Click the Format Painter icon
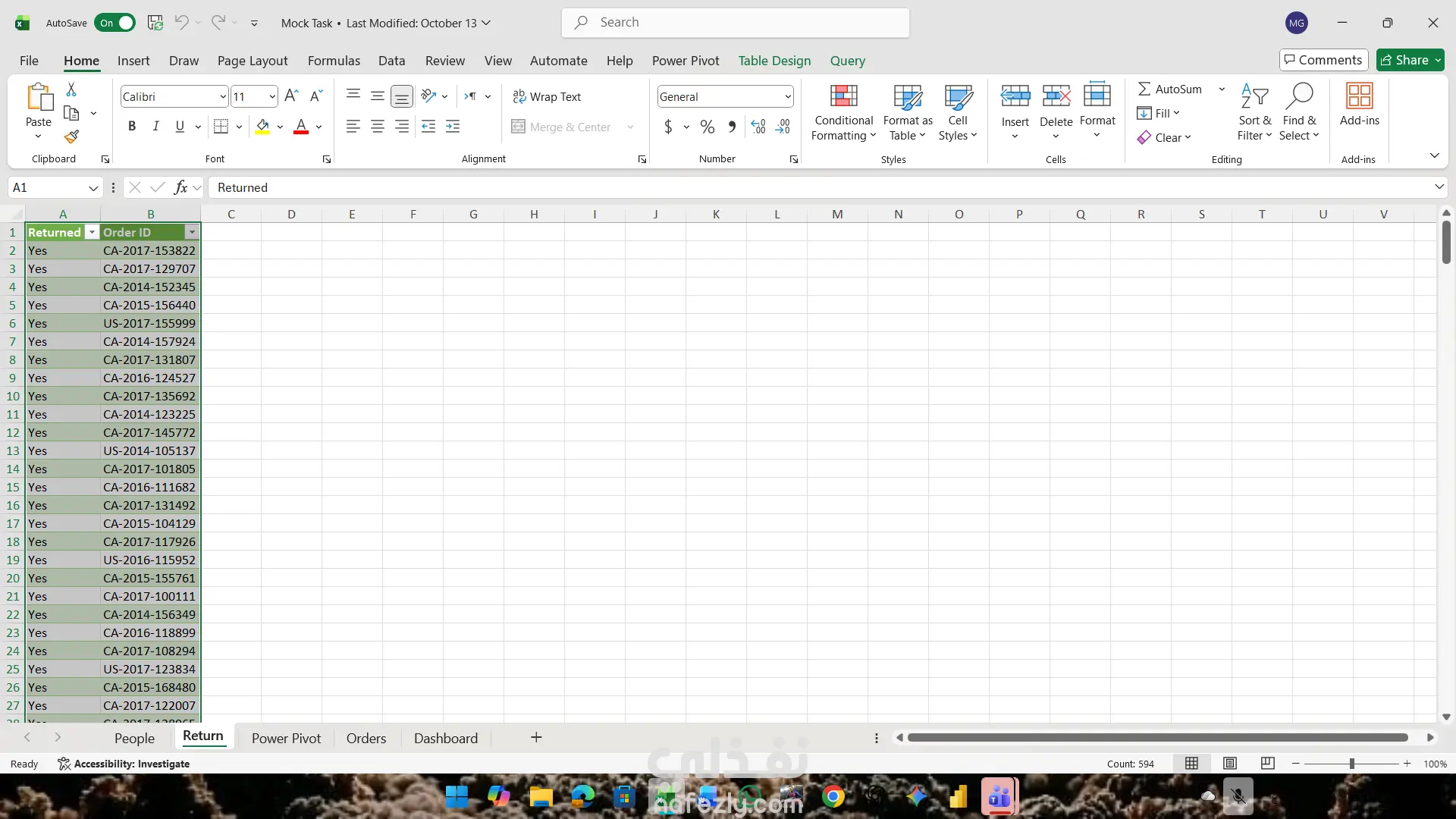1456x819 pixels. 71,137
